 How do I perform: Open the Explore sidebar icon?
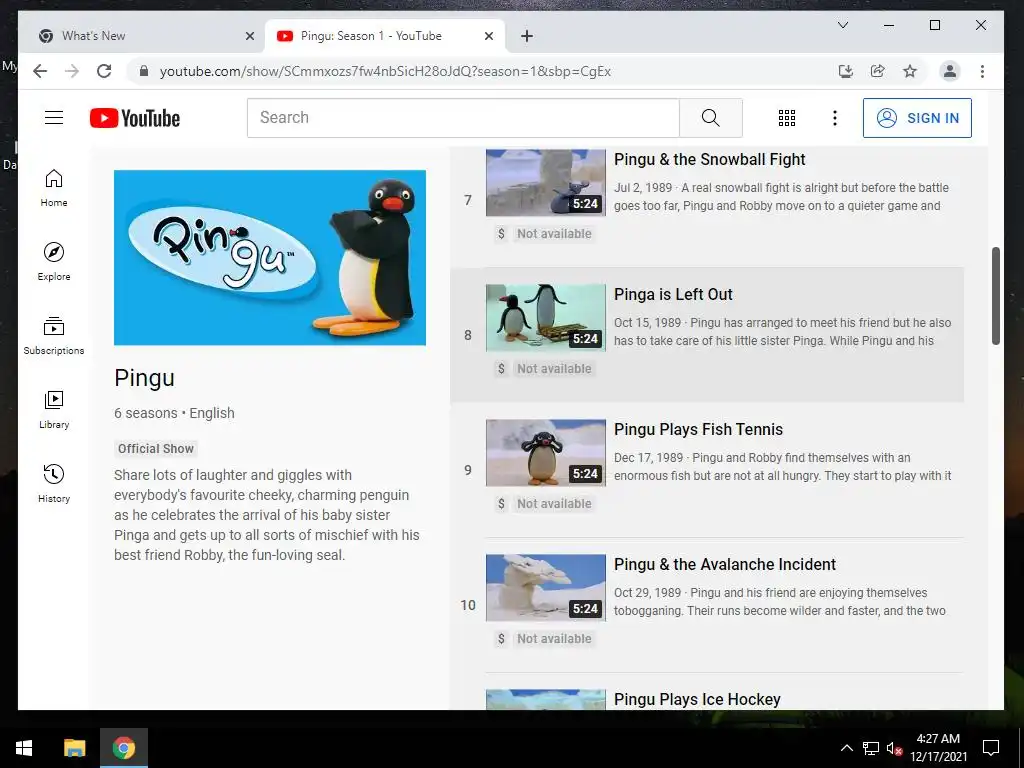point(54,261)
